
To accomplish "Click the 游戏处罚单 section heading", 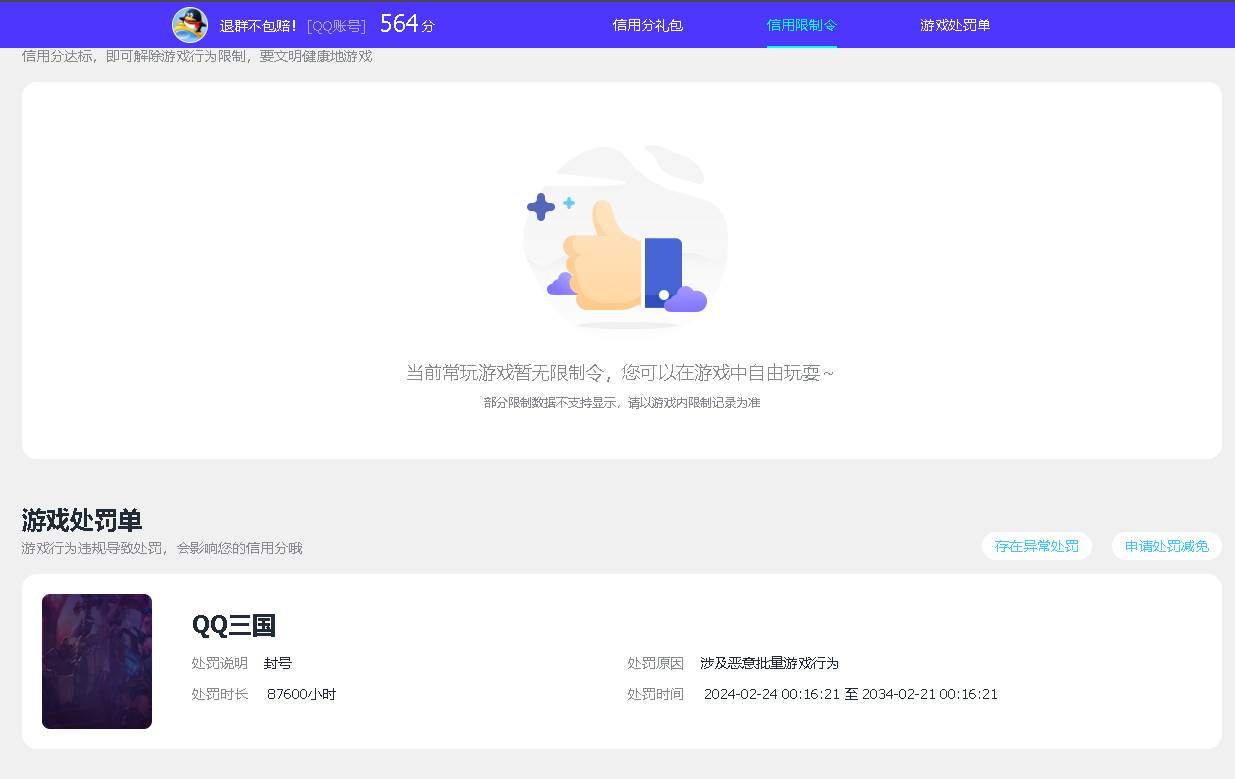I will [x=81, y=521].
